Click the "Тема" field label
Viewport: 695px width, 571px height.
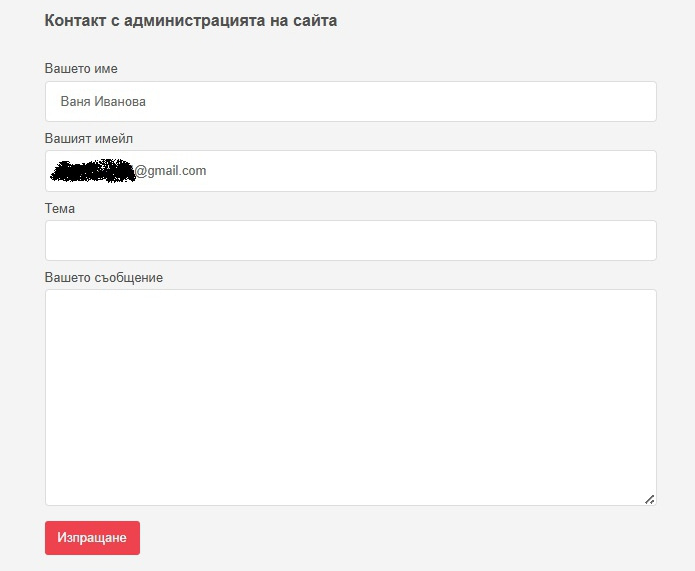pos(60,208)
